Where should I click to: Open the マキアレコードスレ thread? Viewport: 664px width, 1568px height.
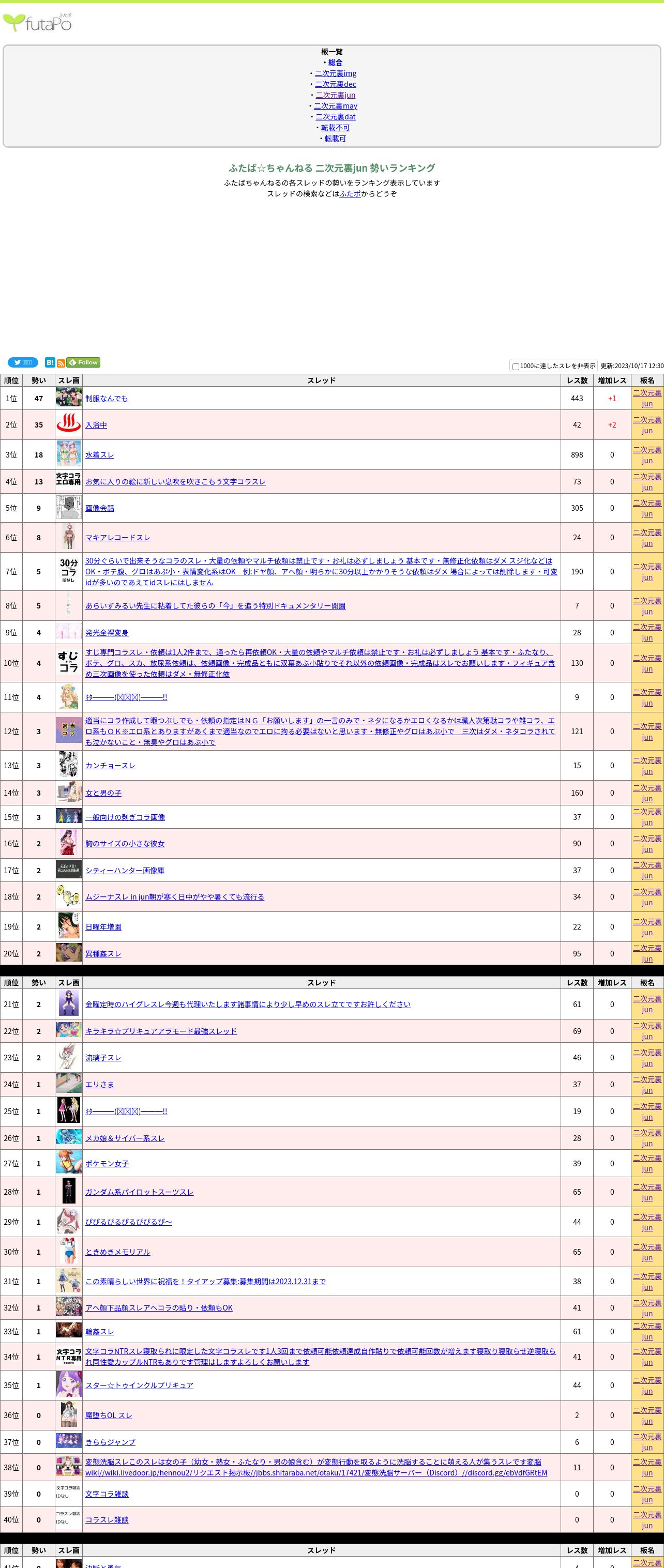pyautogui.click(x=117, y=538)
